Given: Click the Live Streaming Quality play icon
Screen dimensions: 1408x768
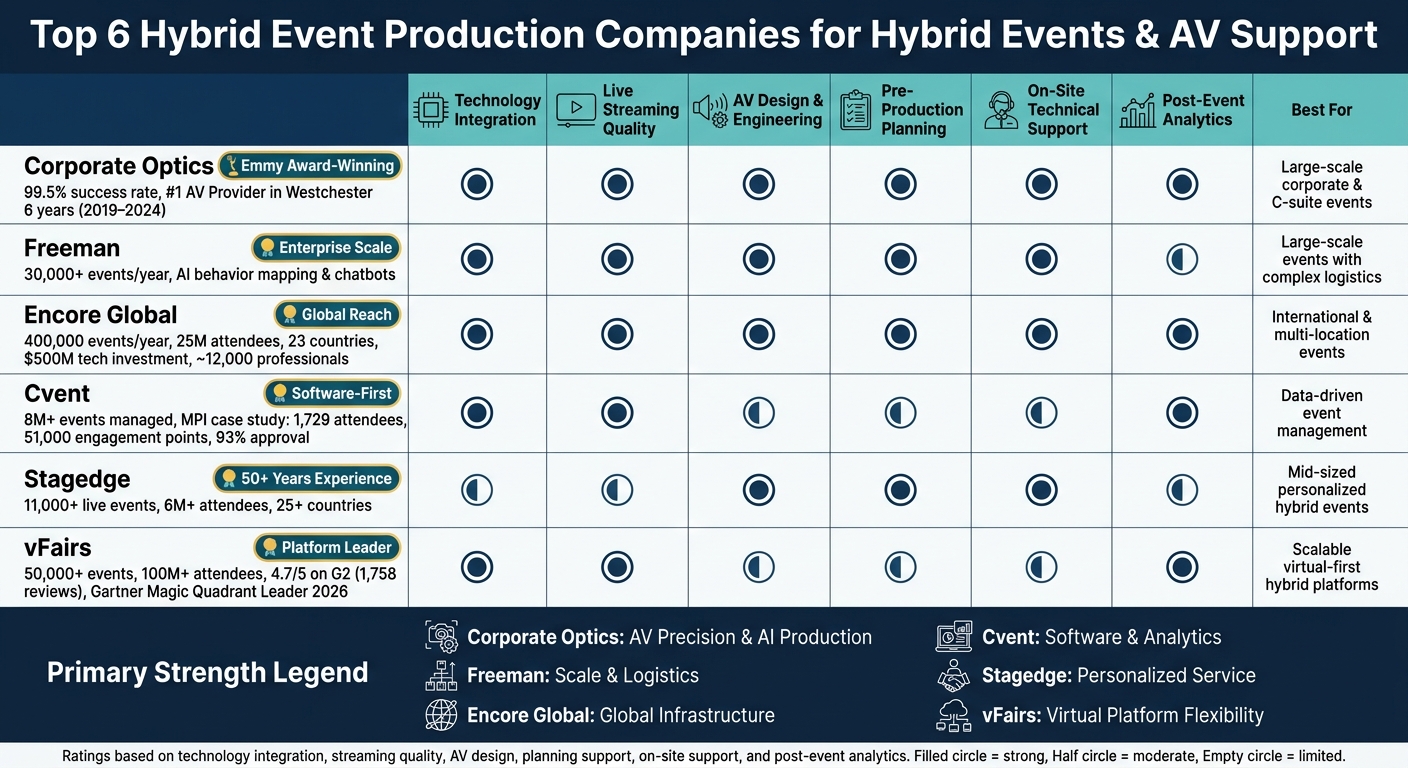Looking at the screenshot, I should point(575,109).
